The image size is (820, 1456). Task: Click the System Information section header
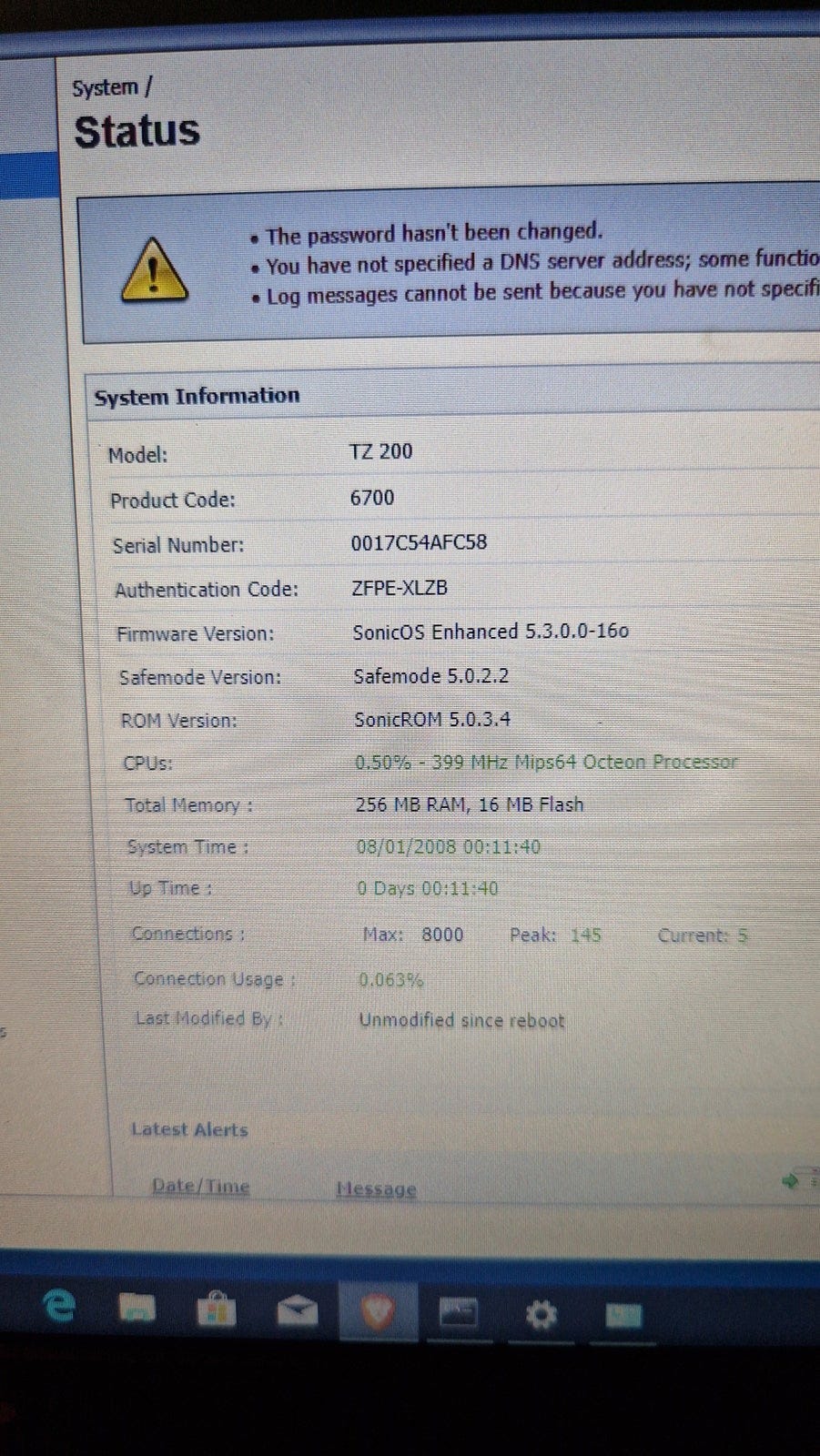197,397
